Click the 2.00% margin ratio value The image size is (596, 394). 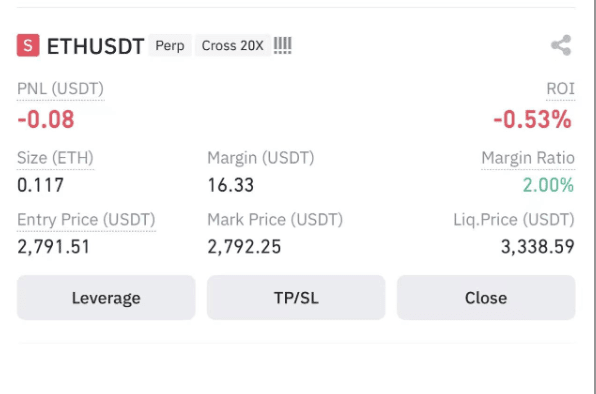pyautogui.click(x=548, y=185)
